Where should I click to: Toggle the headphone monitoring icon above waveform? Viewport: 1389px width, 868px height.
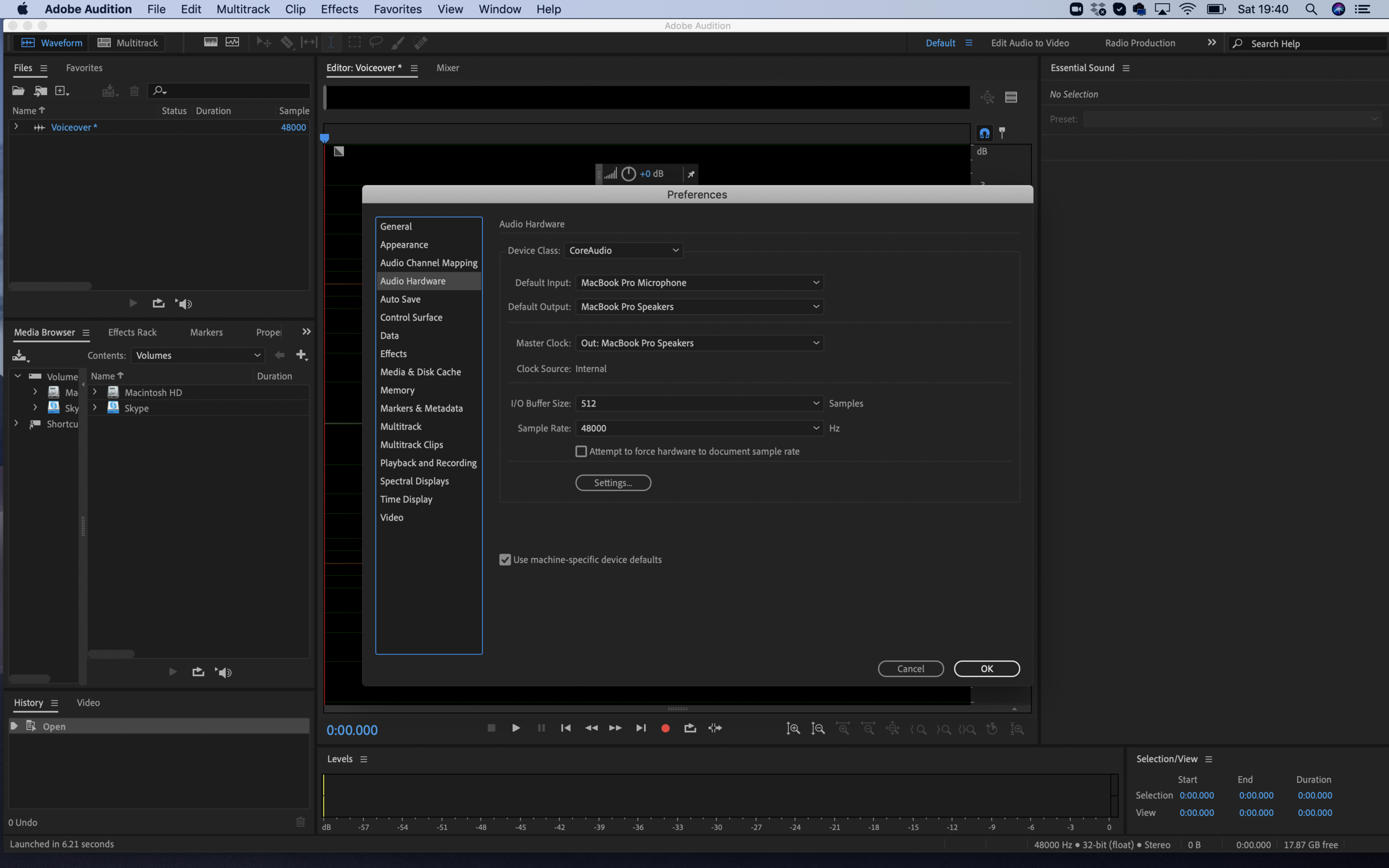[984, 133]
